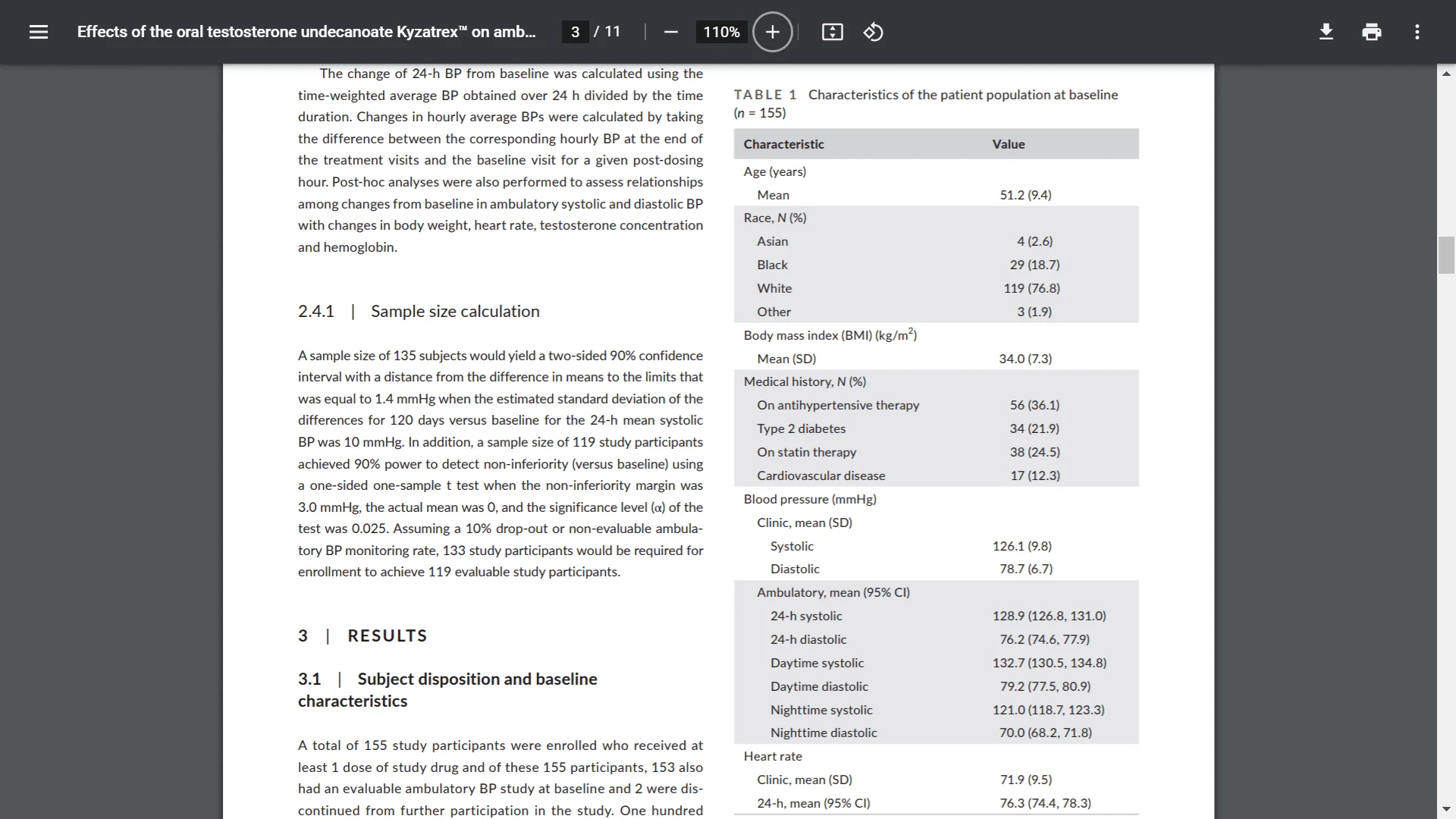Click the '2.4.1 Sample size calculation' heading

click(x=419, y=311)
